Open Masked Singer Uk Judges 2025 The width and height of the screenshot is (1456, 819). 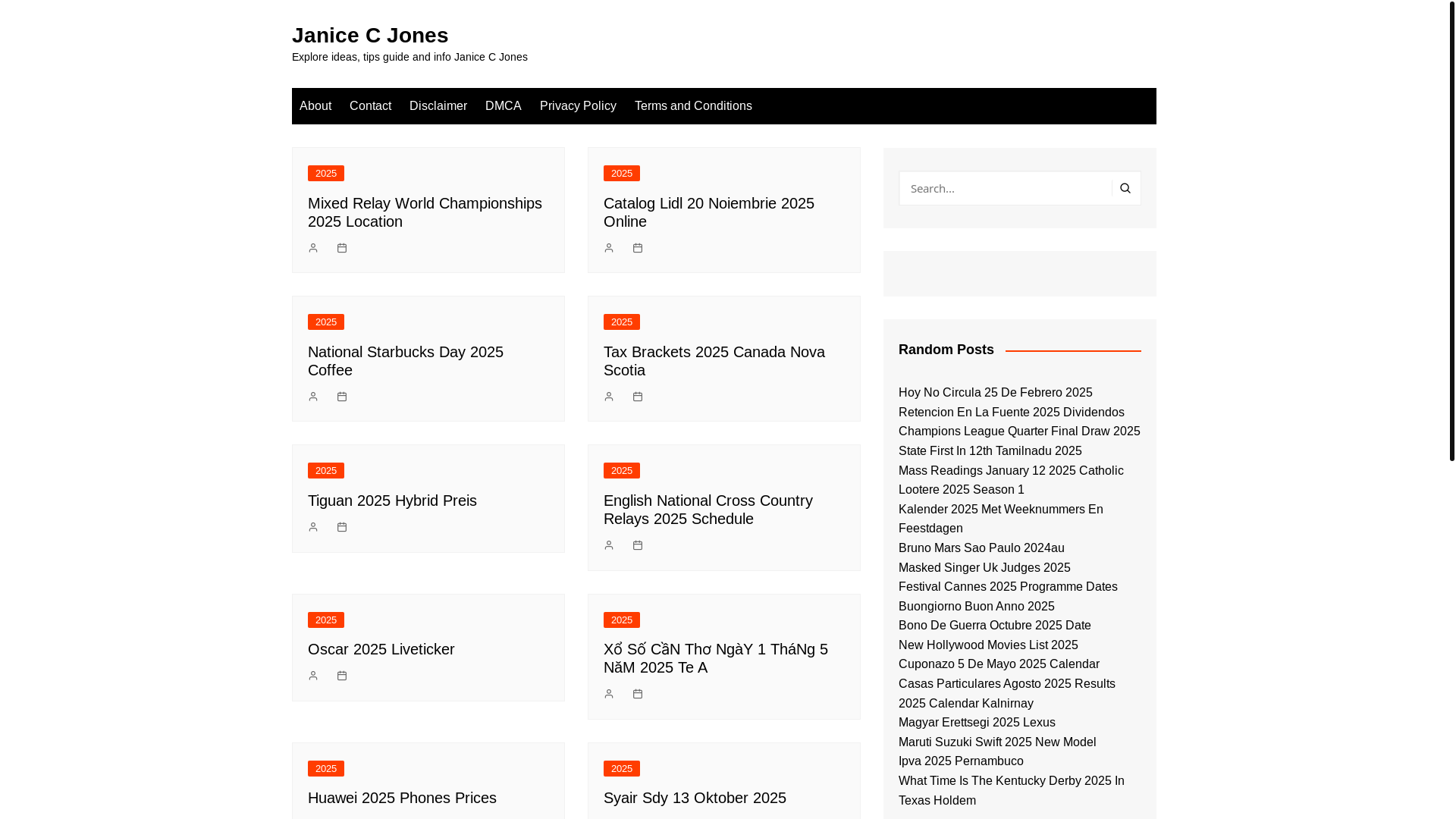pyautogui.click(x=984, y=568)
